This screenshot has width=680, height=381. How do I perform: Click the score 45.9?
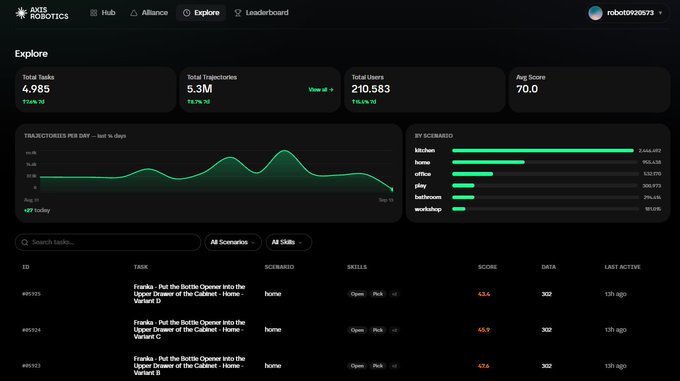tap(484, 330)
